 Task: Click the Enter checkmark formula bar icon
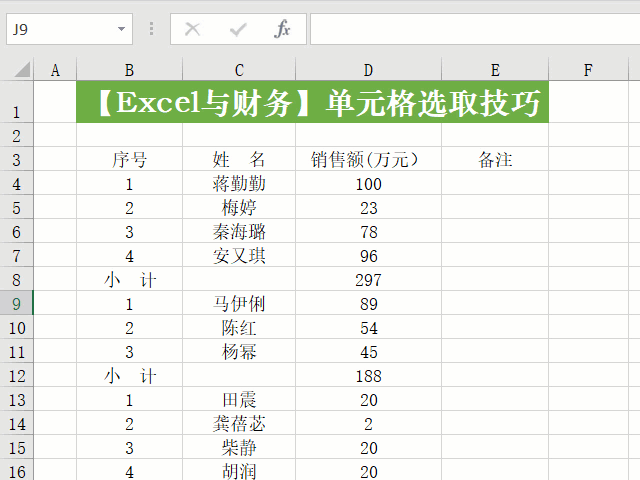click(238, 29)
